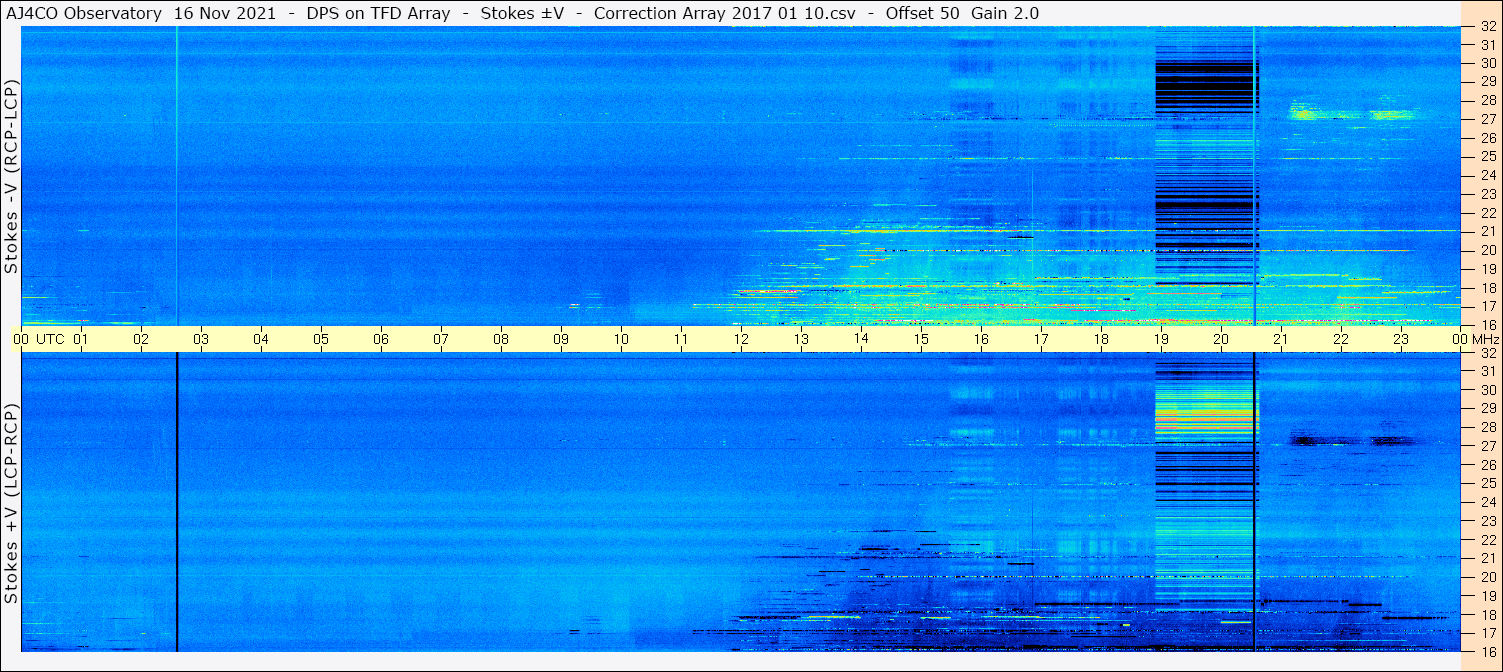Click 20 MHz label on upper frequency scale
The height and width of the screenshot is (672, 1503).
[1488, 250]
